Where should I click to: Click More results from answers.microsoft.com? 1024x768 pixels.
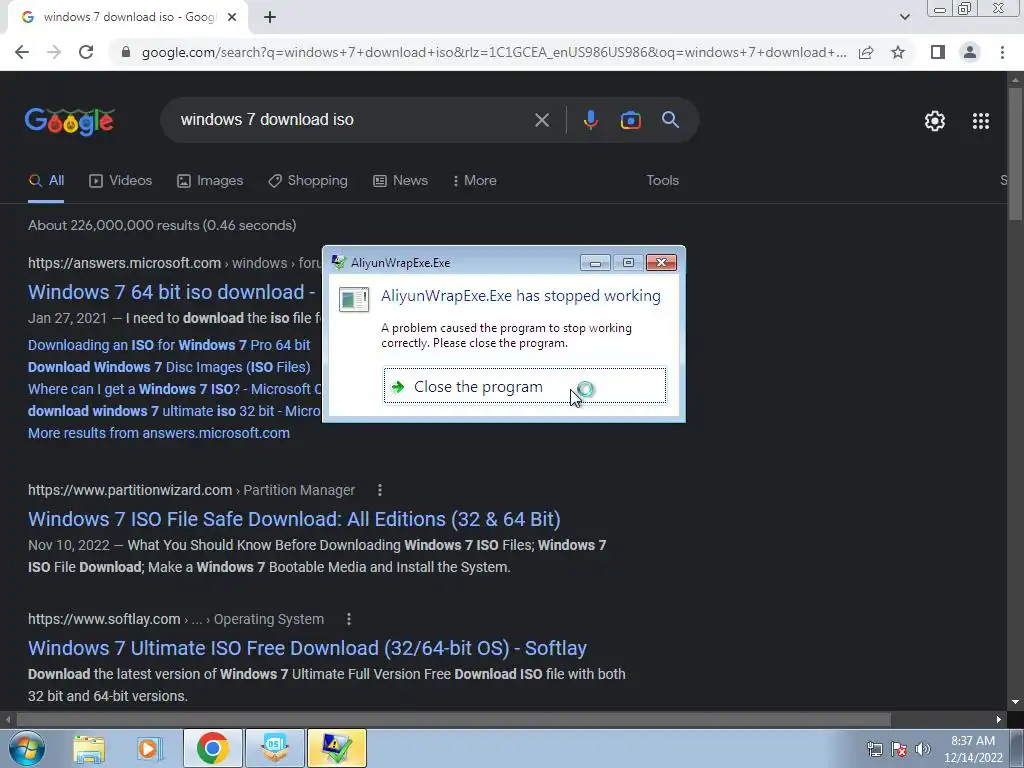[159, 433]
